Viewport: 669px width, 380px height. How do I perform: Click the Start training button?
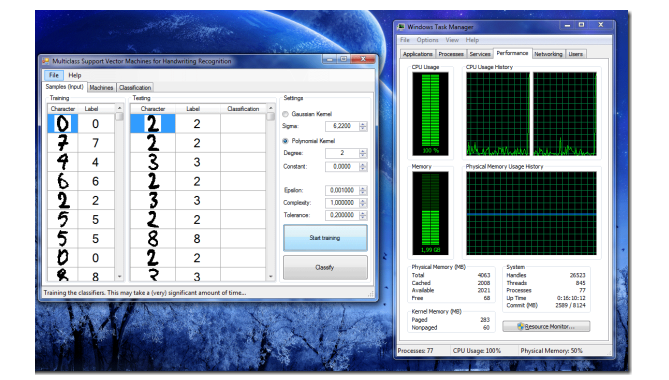coord(325,238)
